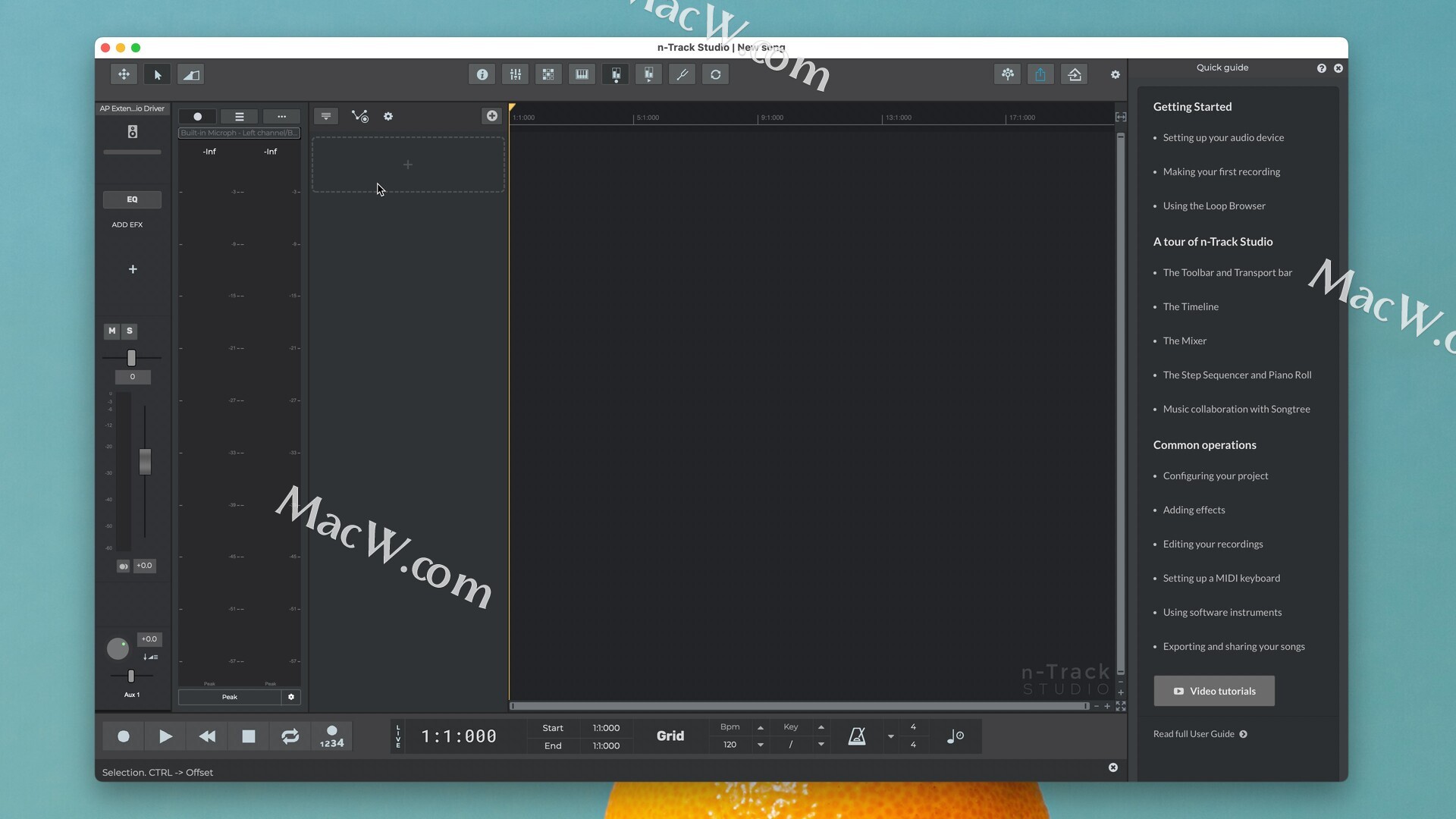The image size is (1456, 819).
Task: Open the tuner fork tool
Action: (x=682, y=74)
